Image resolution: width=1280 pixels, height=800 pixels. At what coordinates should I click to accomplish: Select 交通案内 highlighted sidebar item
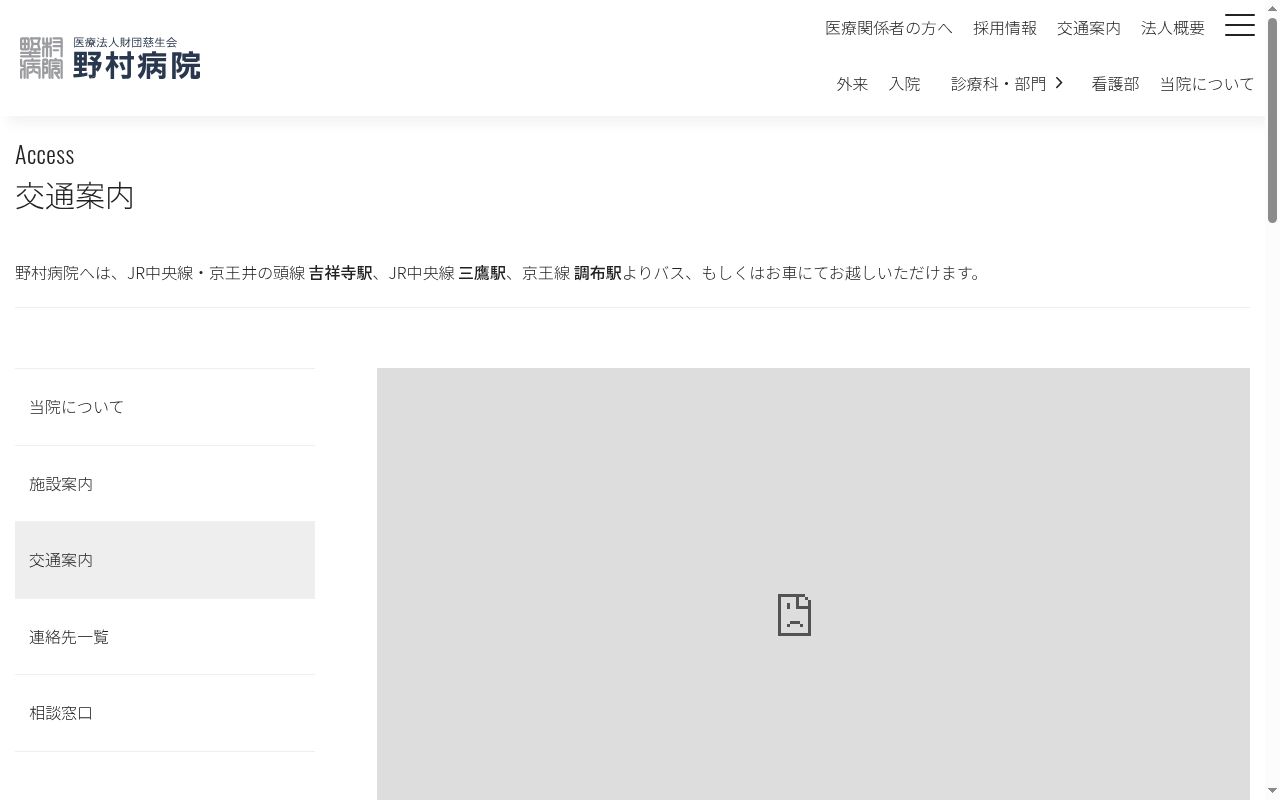click(x=165, y=560)
